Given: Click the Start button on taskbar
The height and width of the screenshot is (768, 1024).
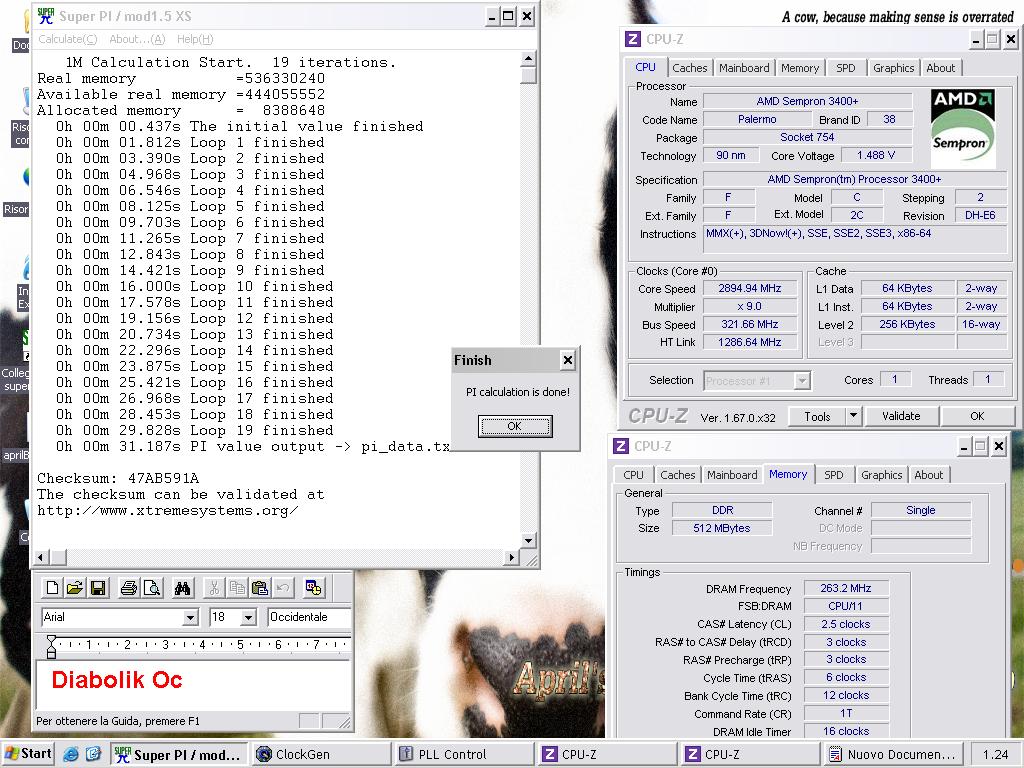Looking at the screenshot, I should [x=27, y=754].
